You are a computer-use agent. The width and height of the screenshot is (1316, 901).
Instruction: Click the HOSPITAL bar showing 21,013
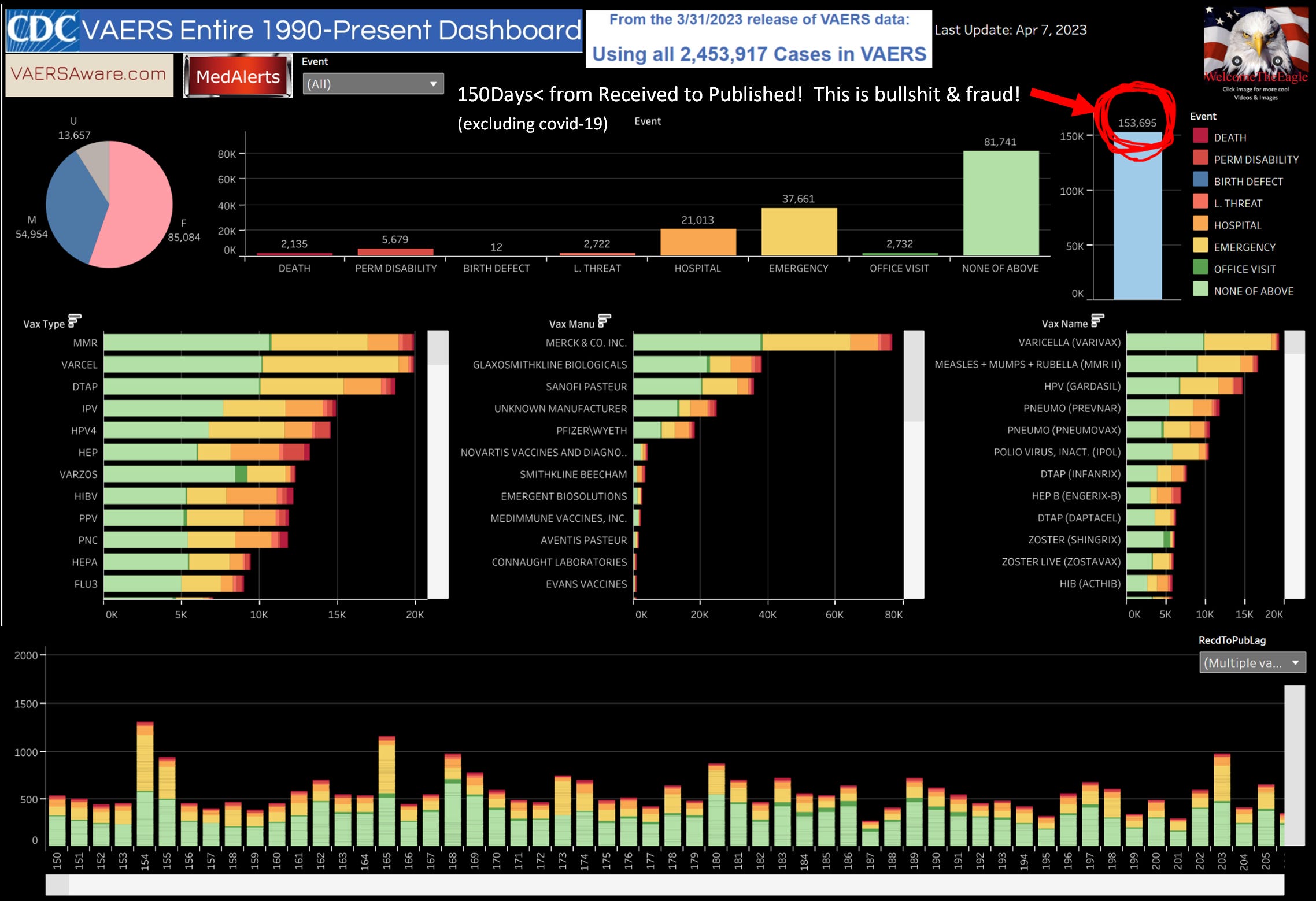tap(698, 242)
